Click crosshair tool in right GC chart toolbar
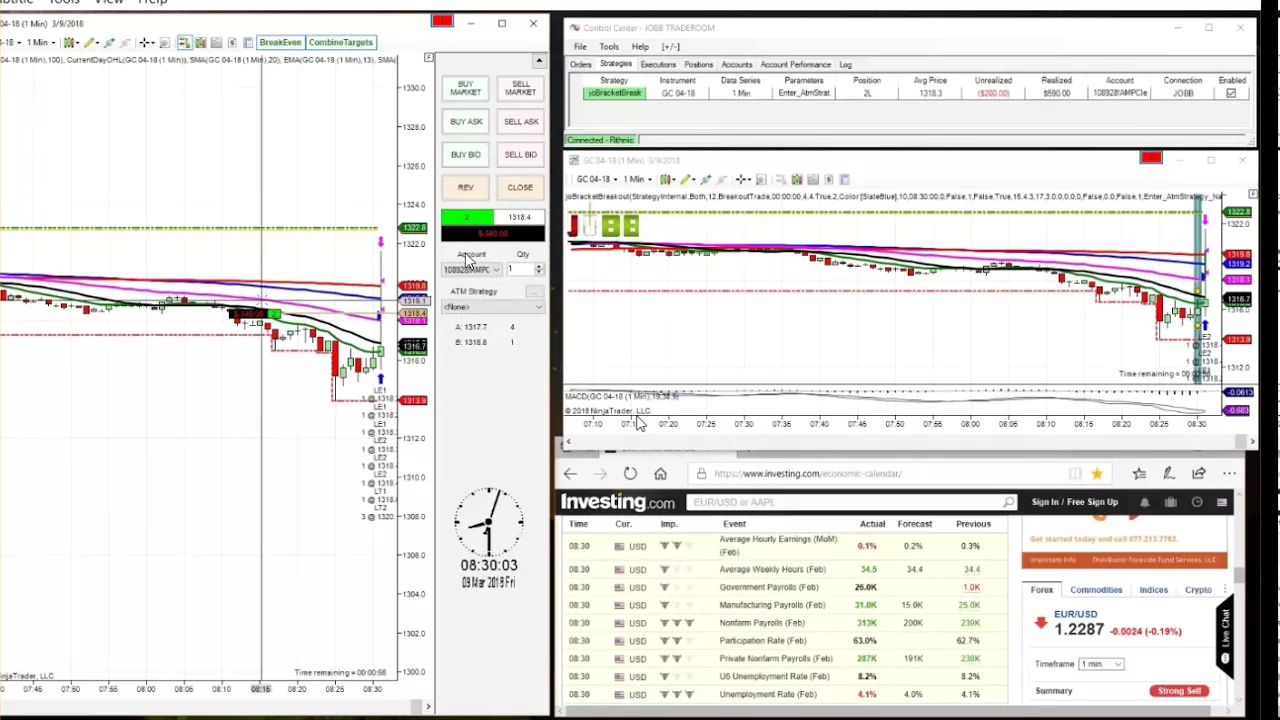 pyautogui.click(x=742, y=179)
